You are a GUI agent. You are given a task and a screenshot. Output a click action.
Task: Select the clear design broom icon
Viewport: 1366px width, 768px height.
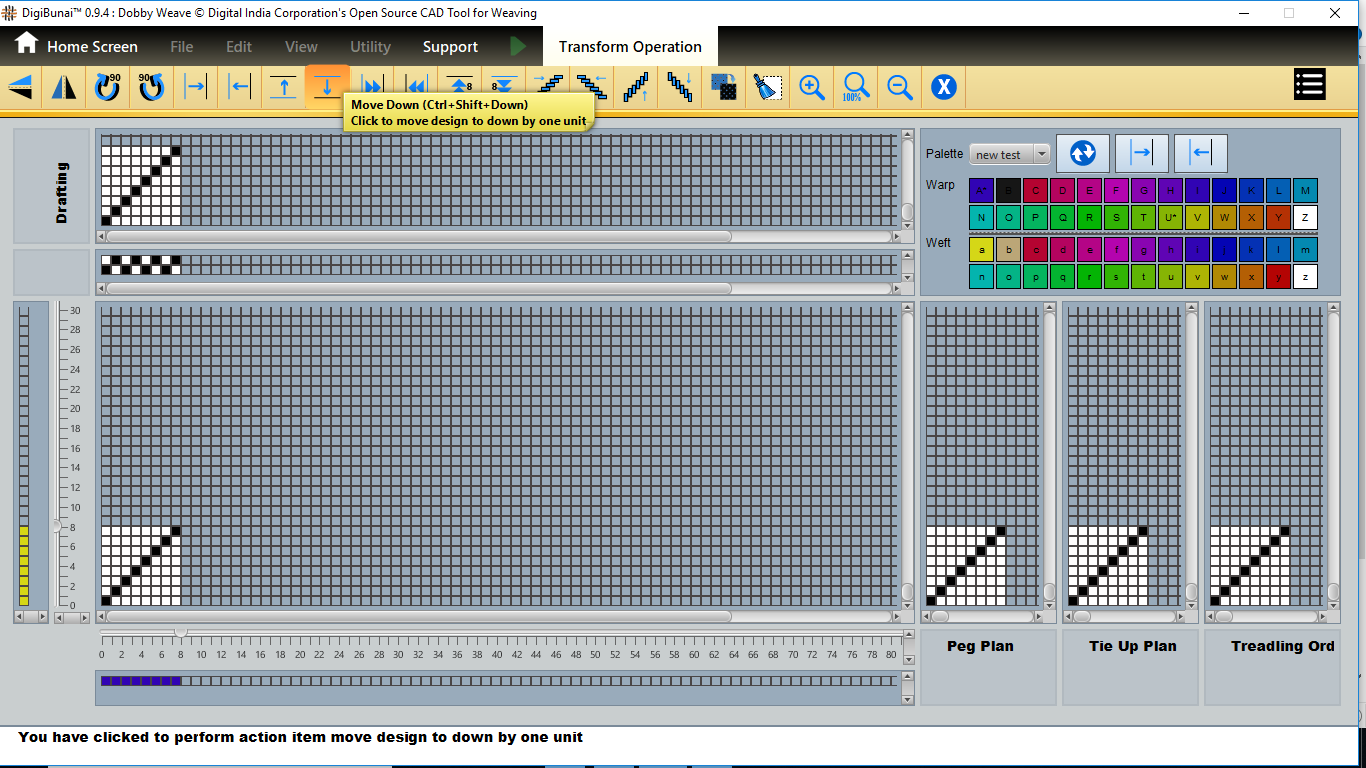click(767, 88)
